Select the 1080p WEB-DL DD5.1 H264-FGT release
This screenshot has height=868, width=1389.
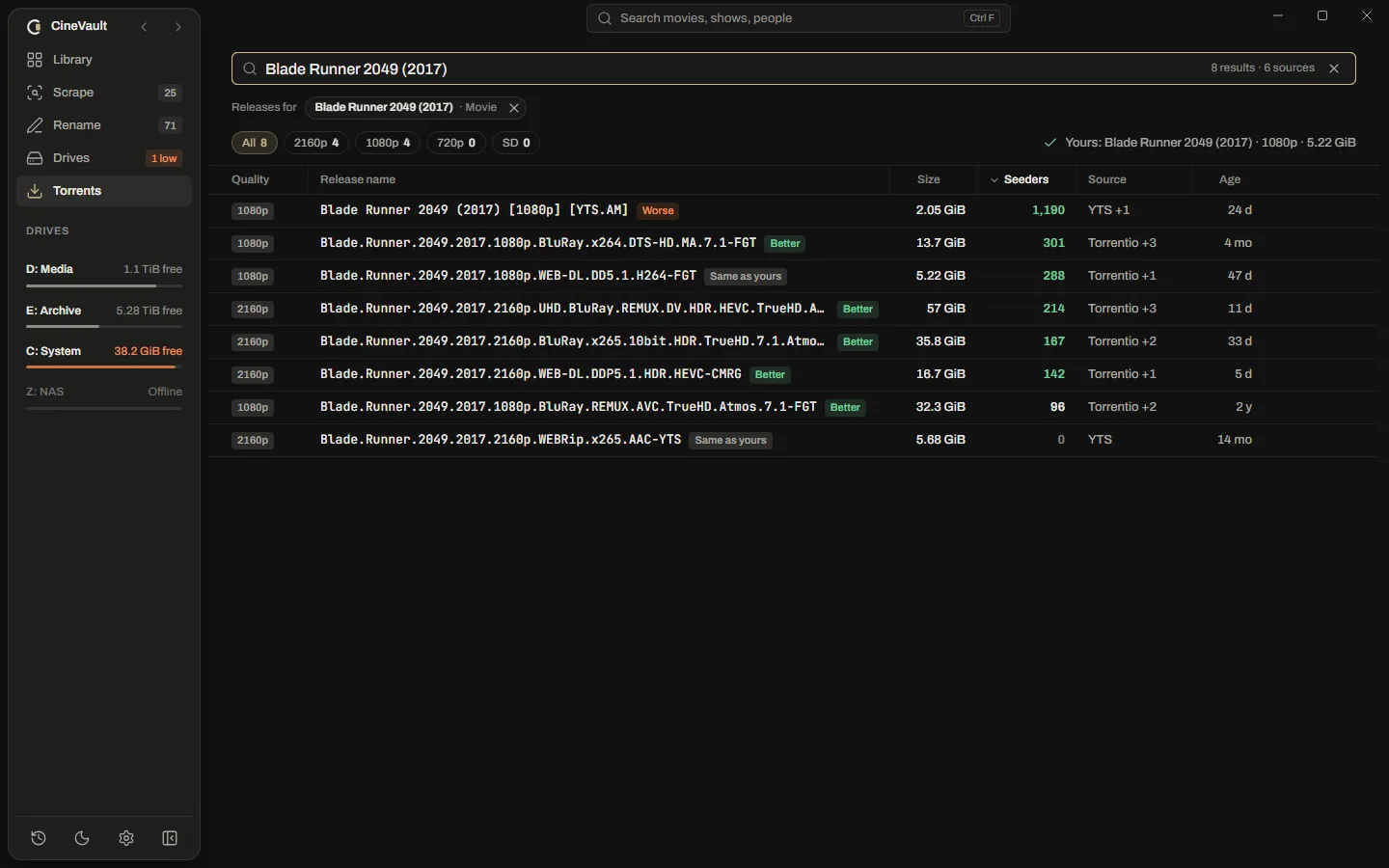click(x=793, y=276)
